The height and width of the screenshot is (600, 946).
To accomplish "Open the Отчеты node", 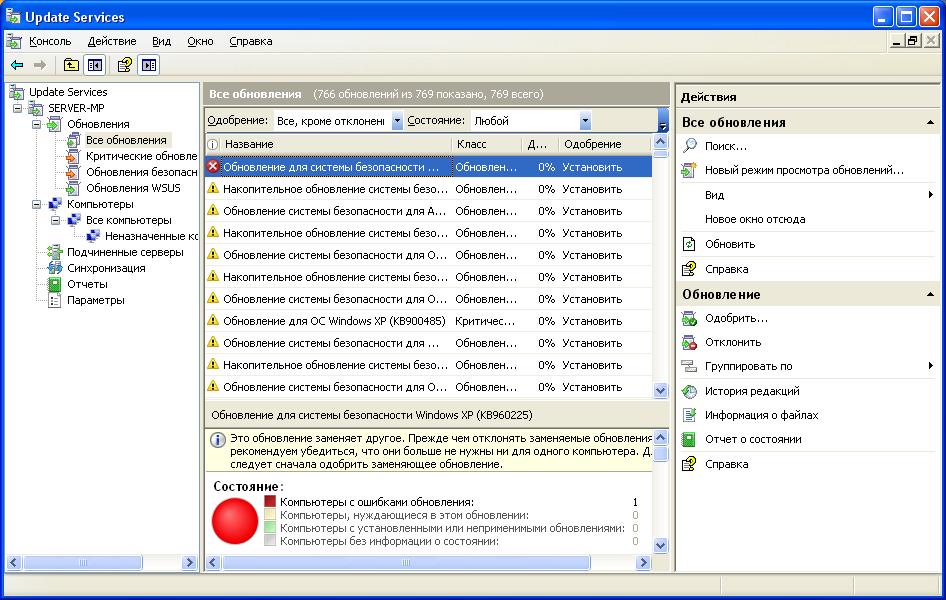I will point(87,284).
